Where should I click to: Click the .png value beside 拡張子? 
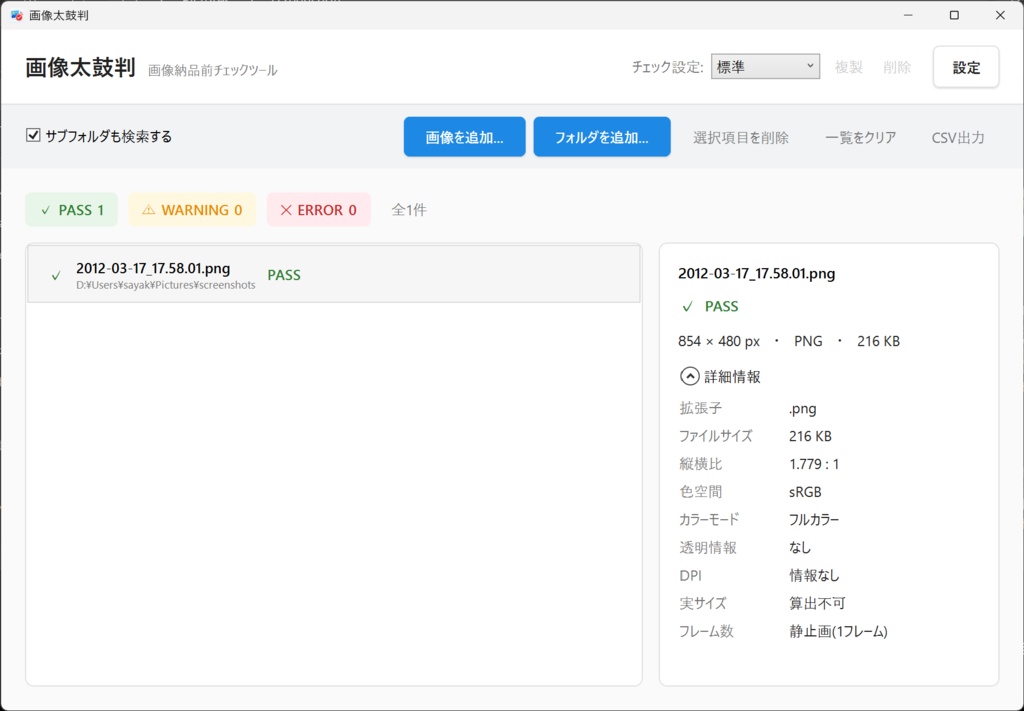(803, 409)
